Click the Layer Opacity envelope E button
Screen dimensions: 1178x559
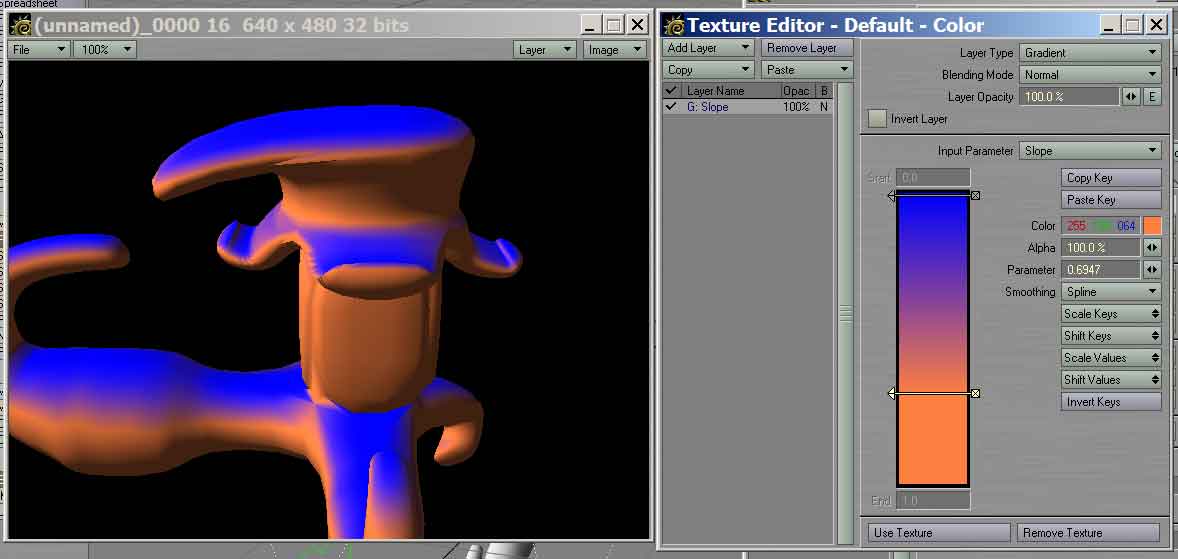[x=1152, y=97]
